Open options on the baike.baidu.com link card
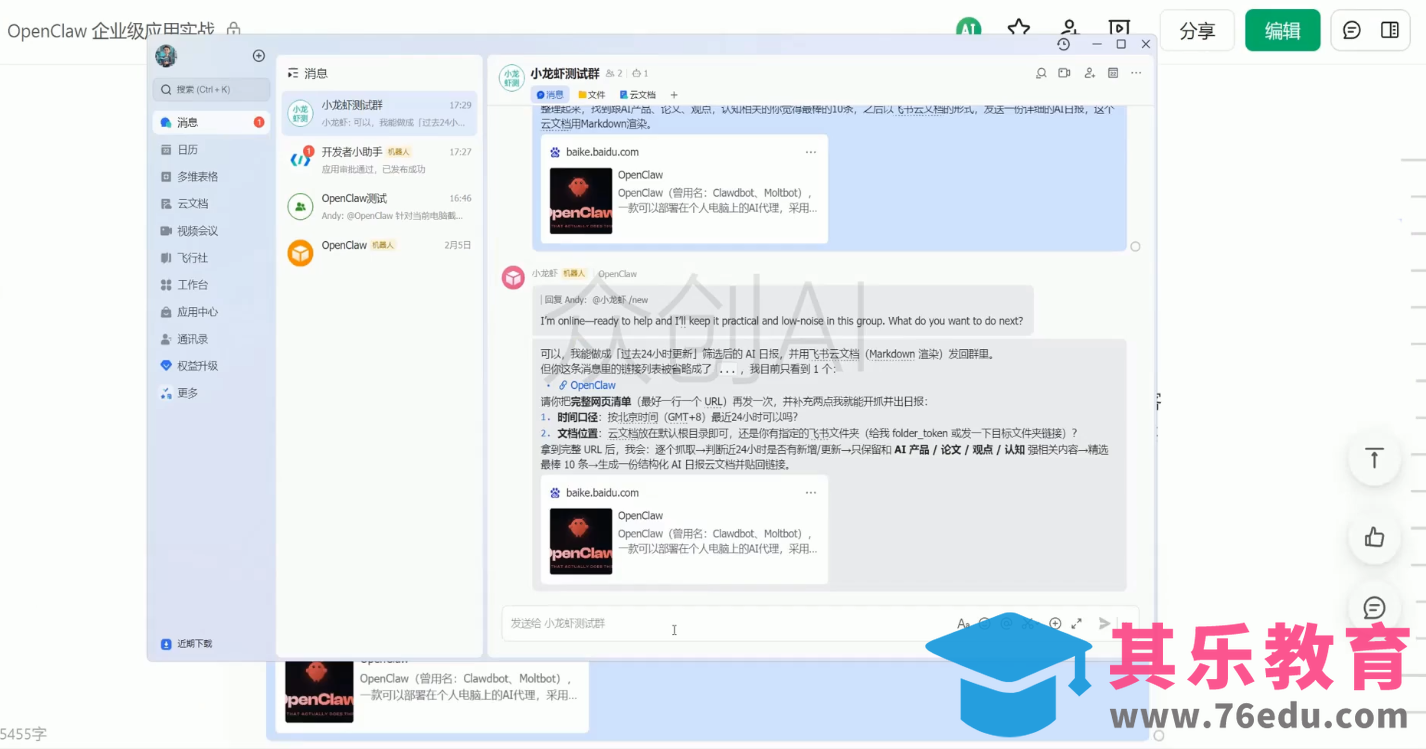 click(x=812, y=492)
